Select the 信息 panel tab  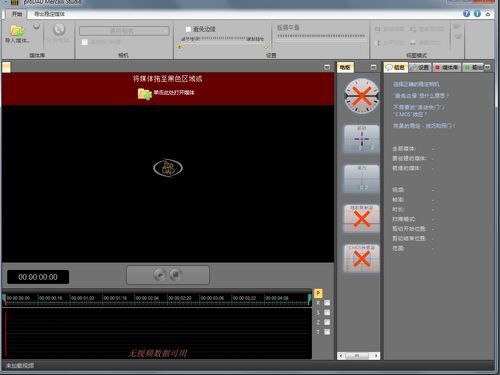(396, 67)
